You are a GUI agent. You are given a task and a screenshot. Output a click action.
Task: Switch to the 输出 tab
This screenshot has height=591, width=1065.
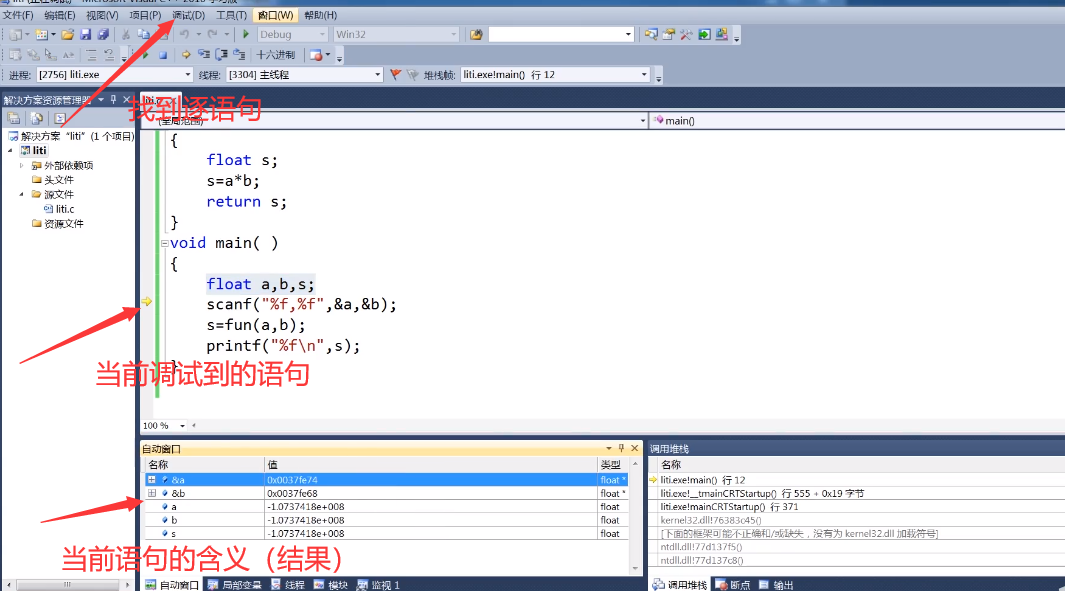point(776,585)
